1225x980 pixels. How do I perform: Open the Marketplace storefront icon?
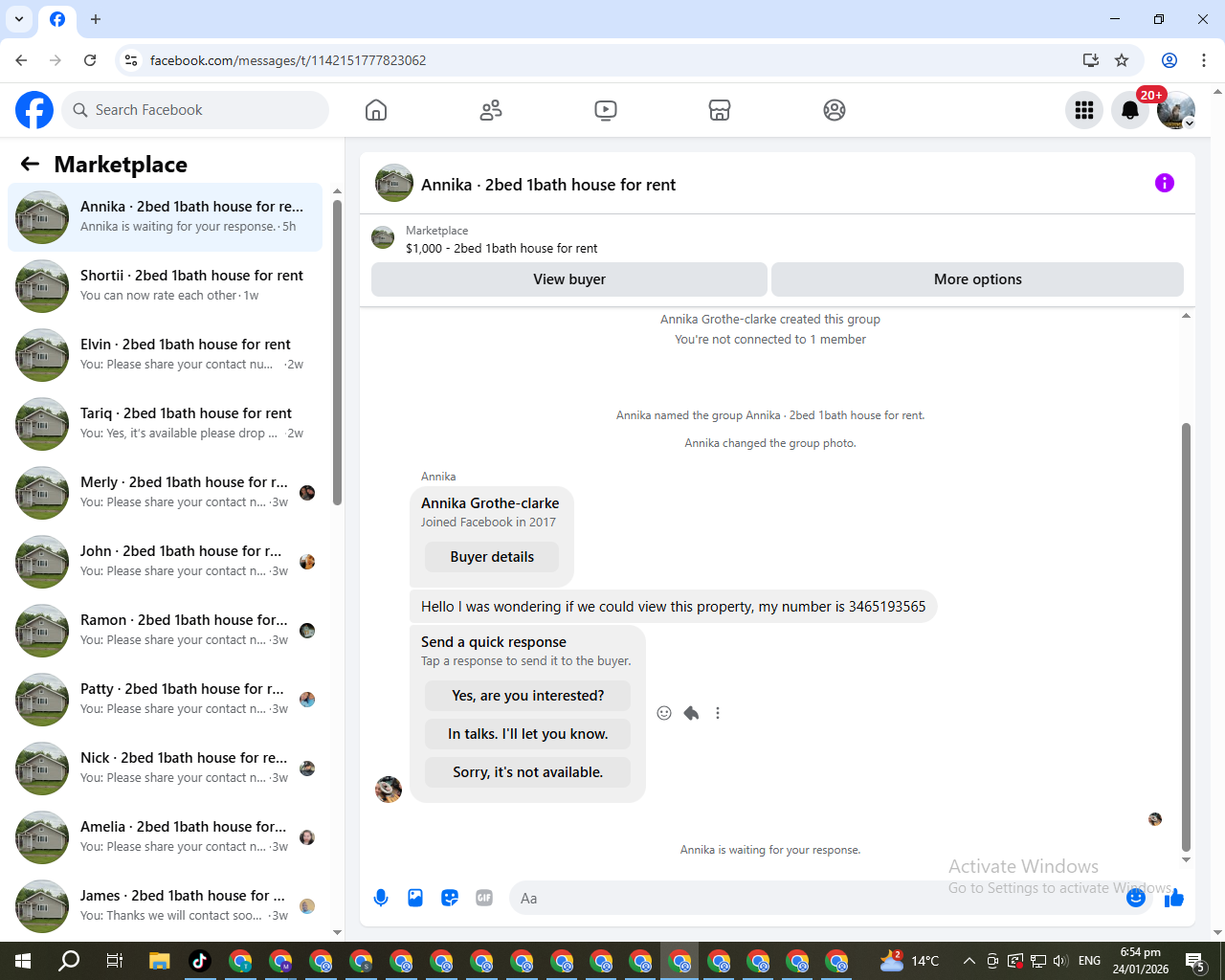pos(720,110)
